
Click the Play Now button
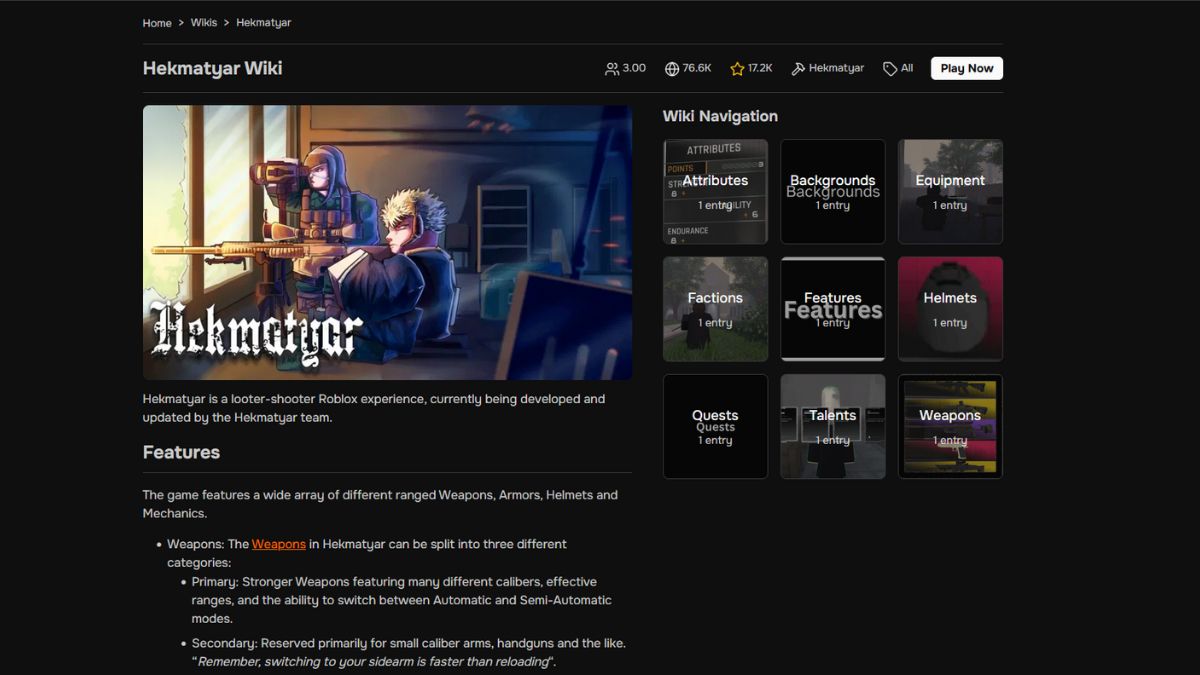click(967, 68)
